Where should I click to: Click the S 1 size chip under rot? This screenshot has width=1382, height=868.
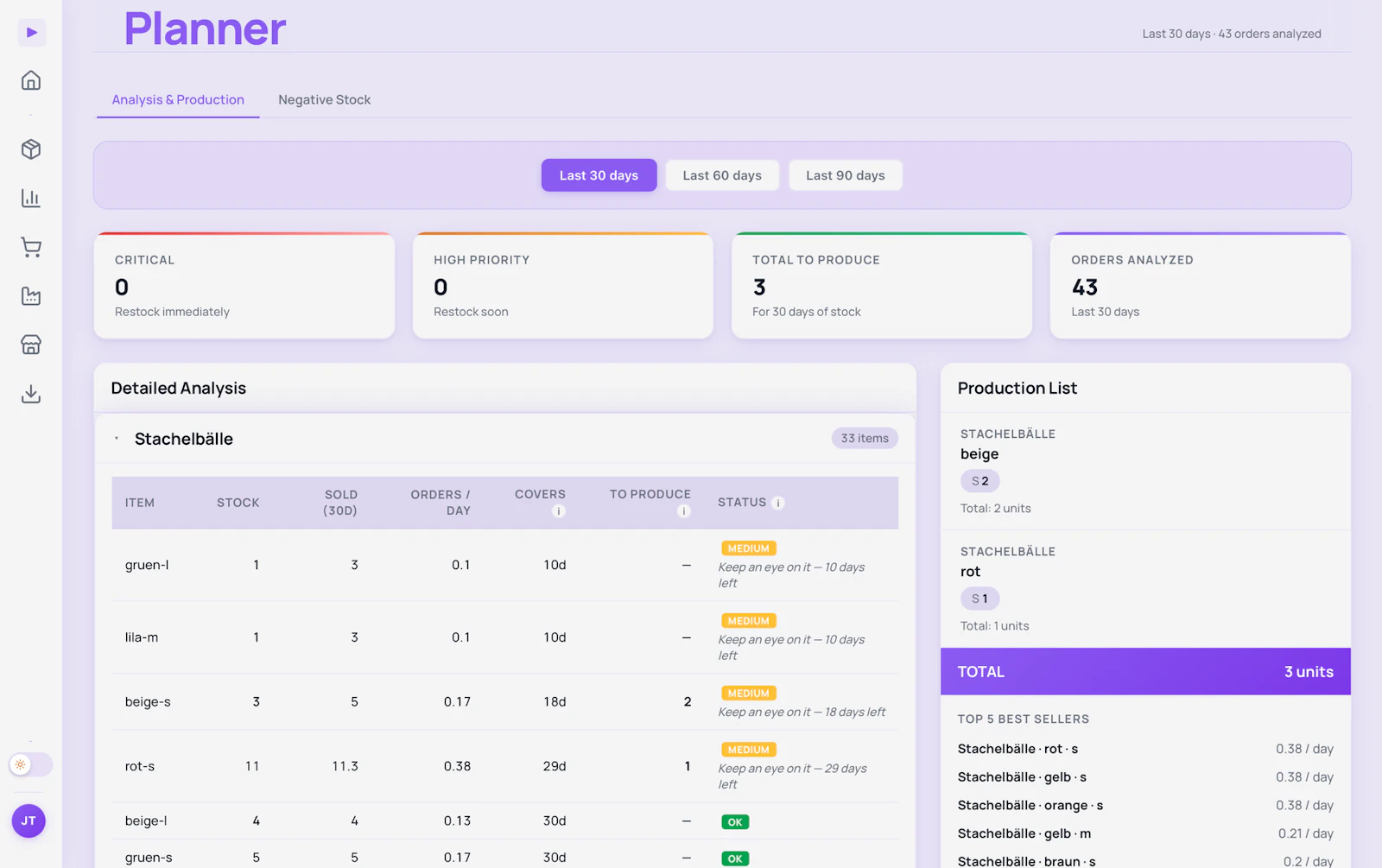pyautogui.click(x=979, y=599)
